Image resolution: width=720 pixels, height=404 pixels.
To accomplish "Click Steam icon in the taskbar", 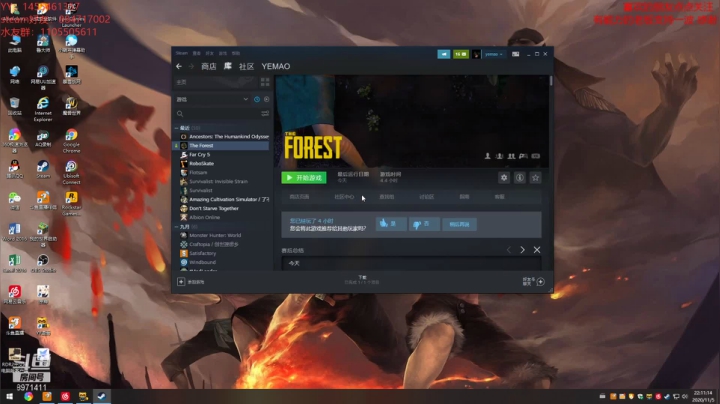I will 102,396.
